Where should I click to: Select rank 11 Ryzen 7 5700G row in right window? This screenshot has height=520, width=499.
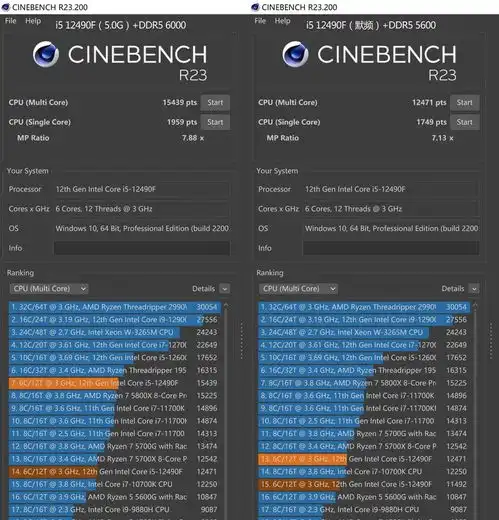364,434
